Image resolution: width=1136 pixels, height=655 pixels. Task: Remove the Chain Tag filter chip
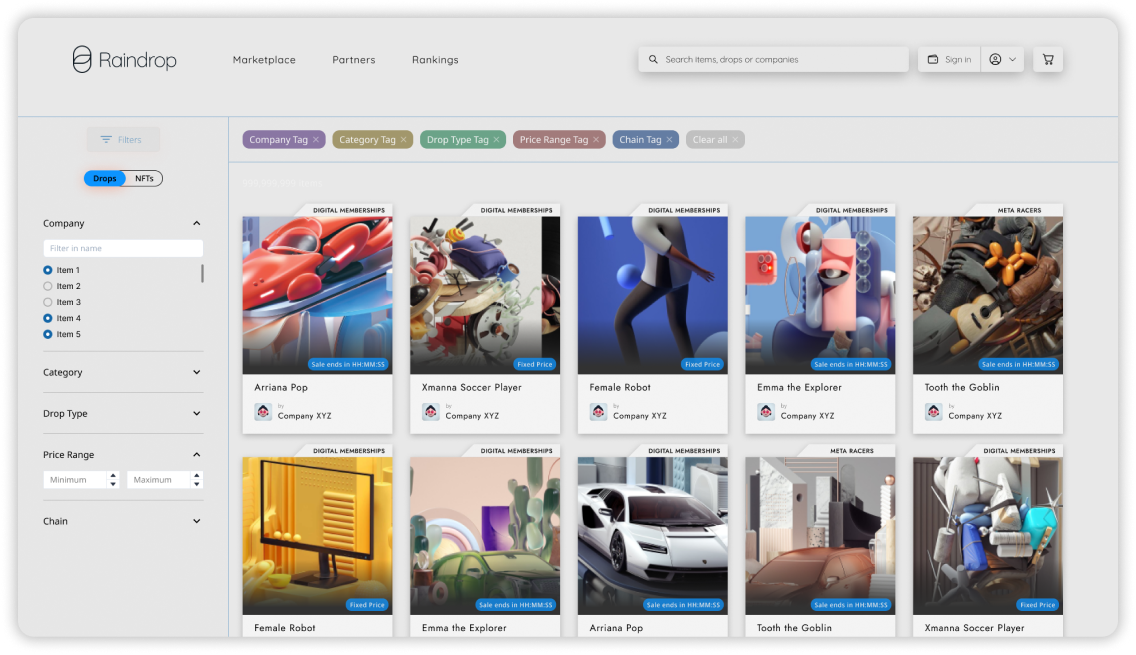click(670, 140)
